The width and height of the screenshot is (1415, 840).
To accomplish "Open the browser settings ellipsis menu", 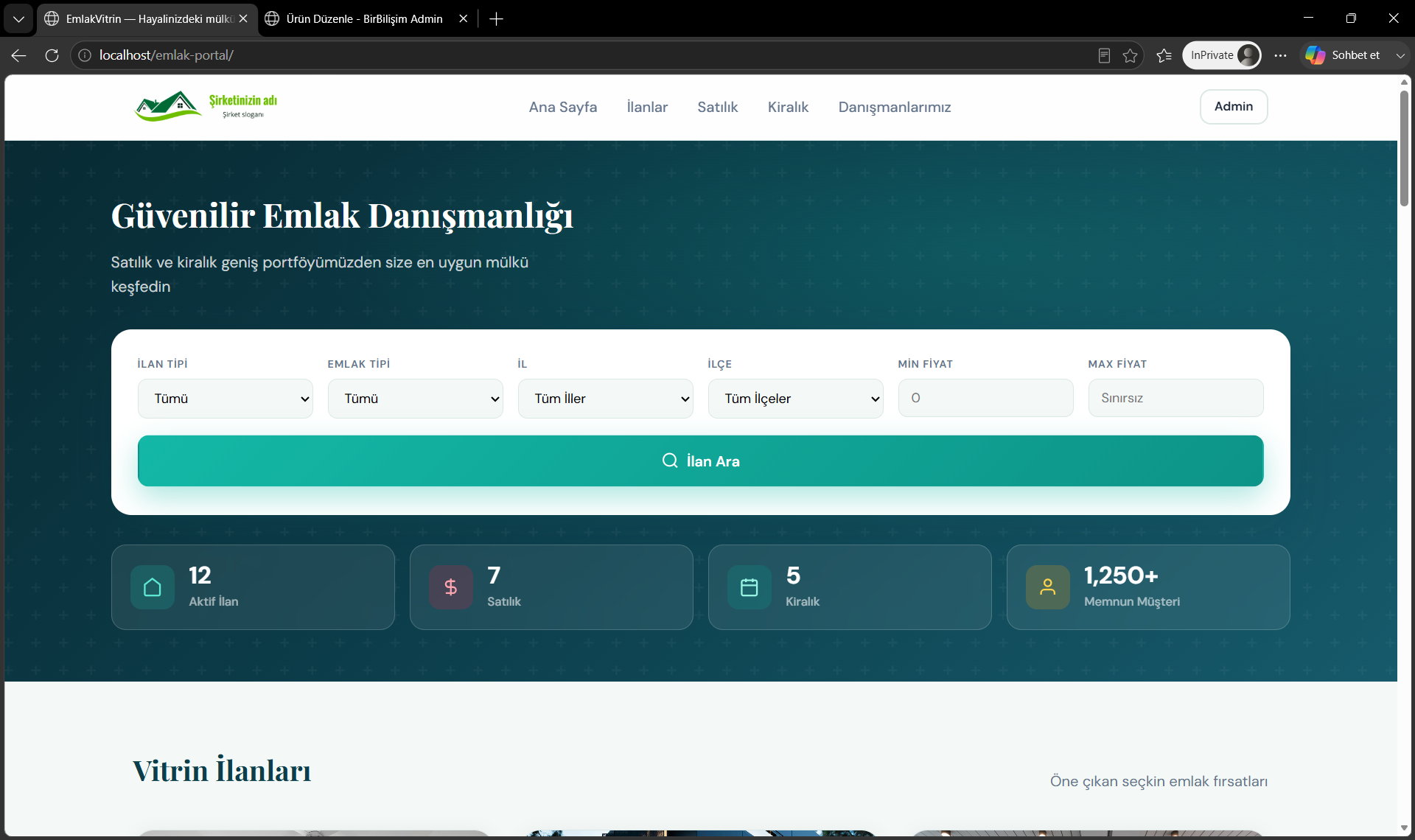I will 1281,55.
